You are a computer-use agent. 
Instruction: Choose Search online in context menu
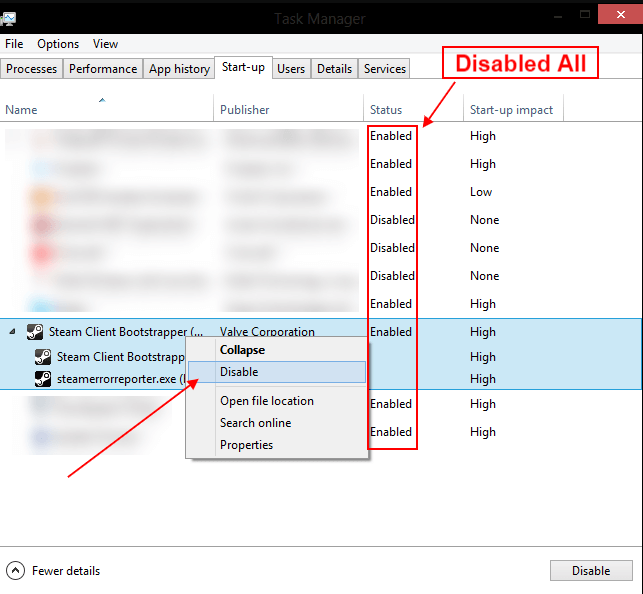click(x=277, y=423)
